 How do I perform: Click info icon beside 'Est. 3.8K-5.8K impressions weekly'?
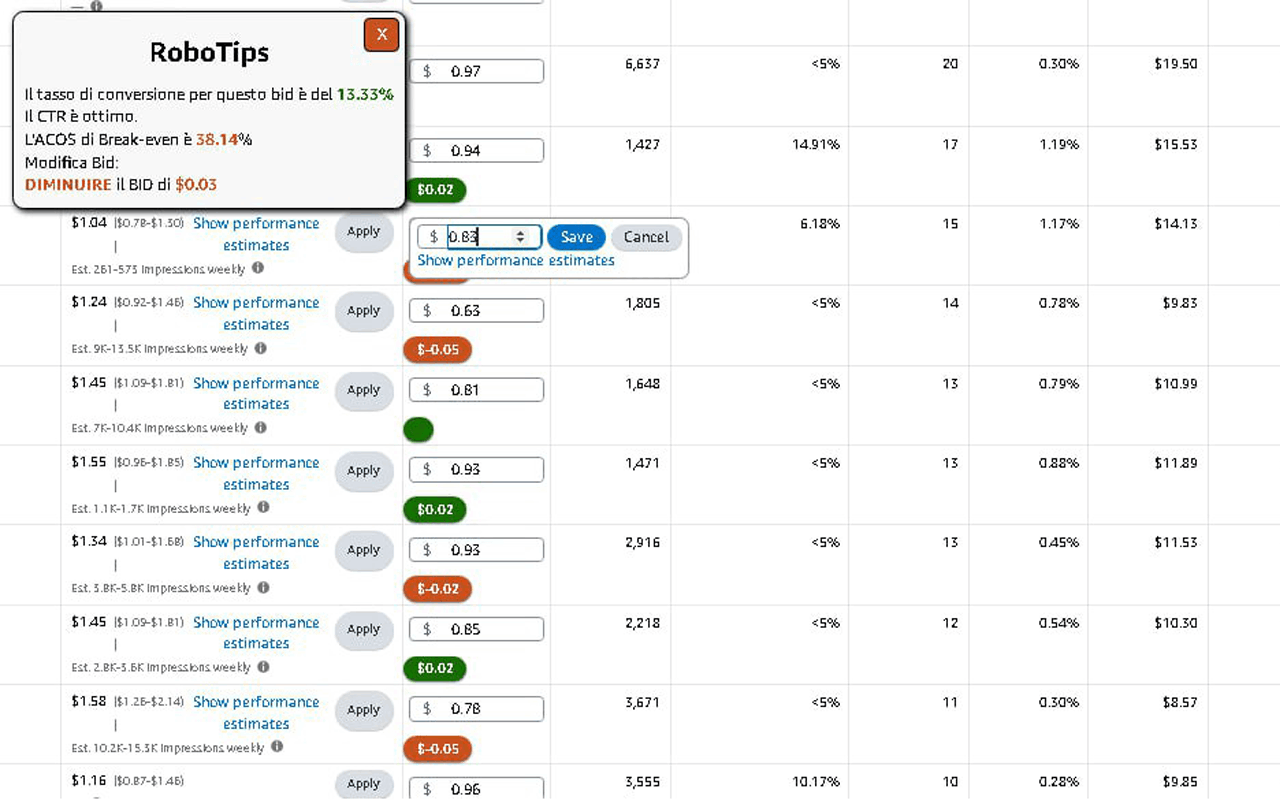click(x=264, y=588)
